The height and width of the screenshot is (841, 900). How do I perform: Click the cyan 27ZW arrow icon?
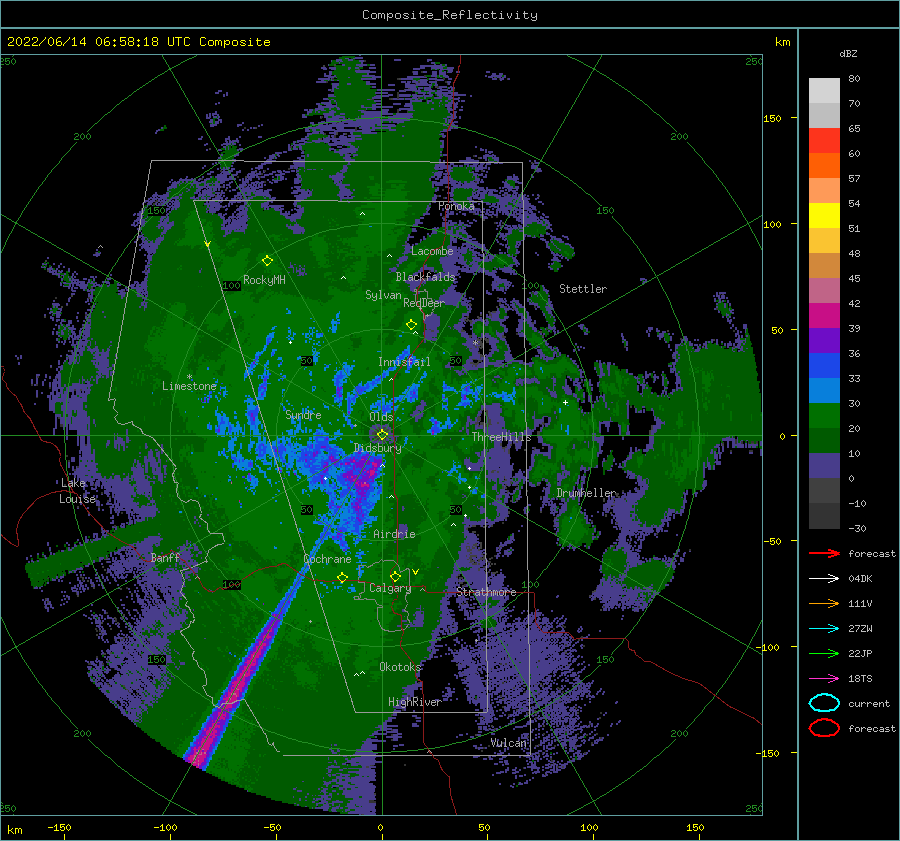point(824,629)
